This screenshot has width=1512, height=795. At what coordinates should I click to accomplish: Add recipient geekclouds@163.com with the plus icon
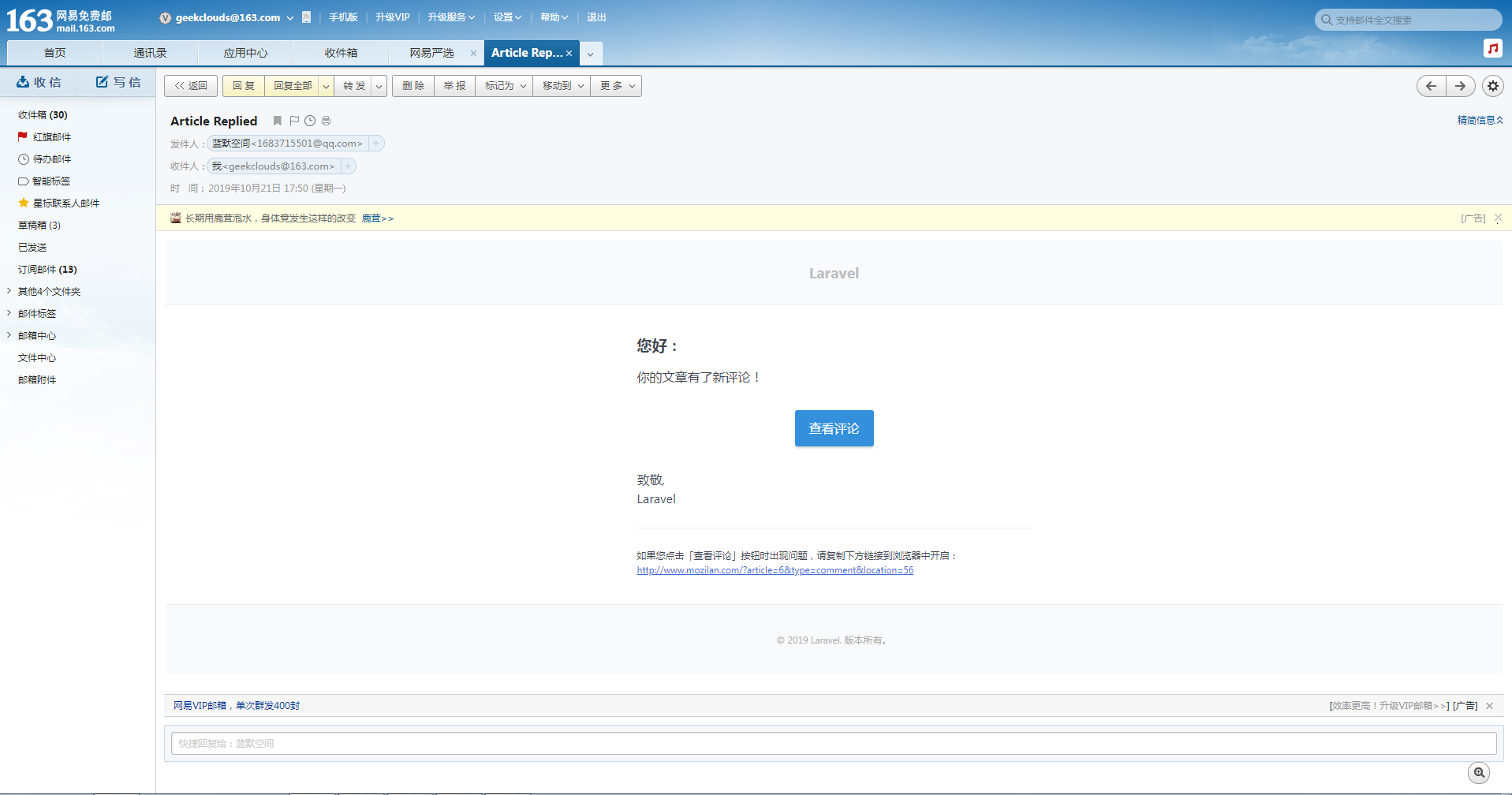[x=348, y=166]
